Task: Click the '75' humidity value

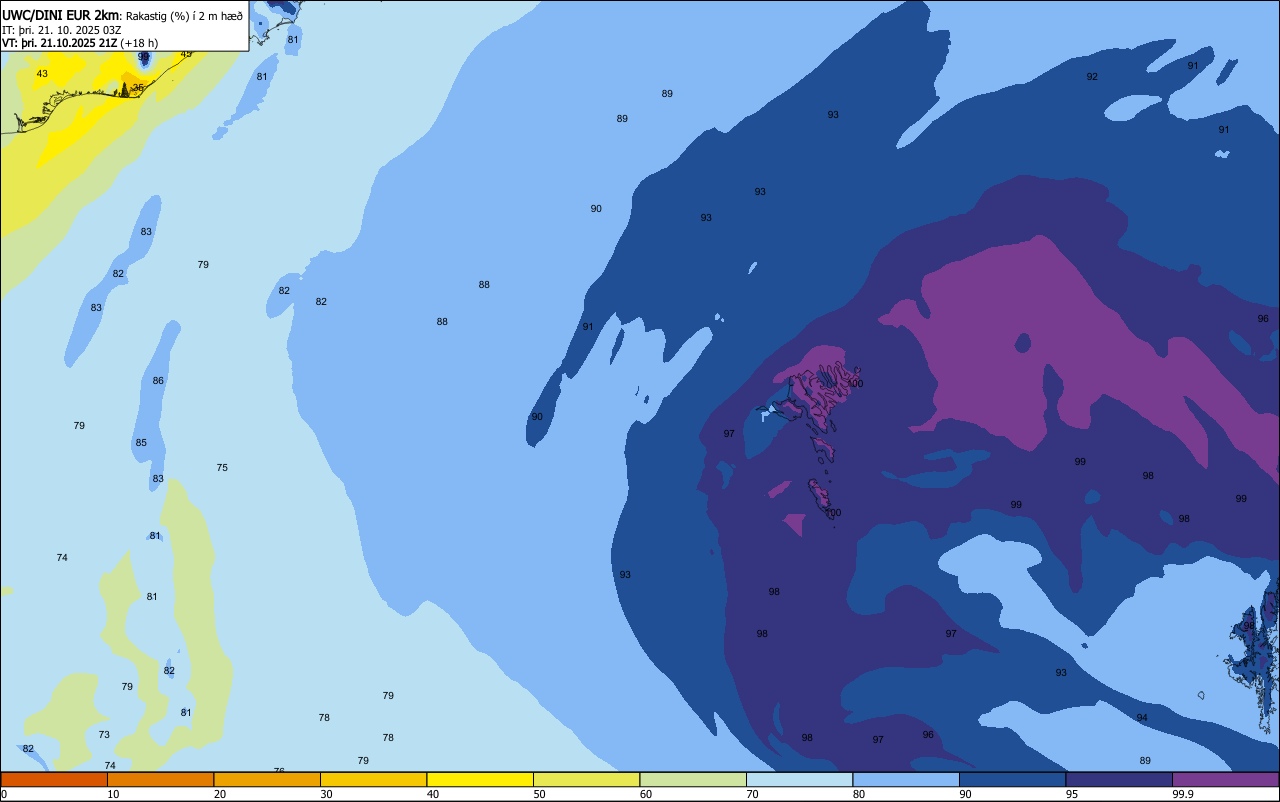Action: [x=222, y=468]
